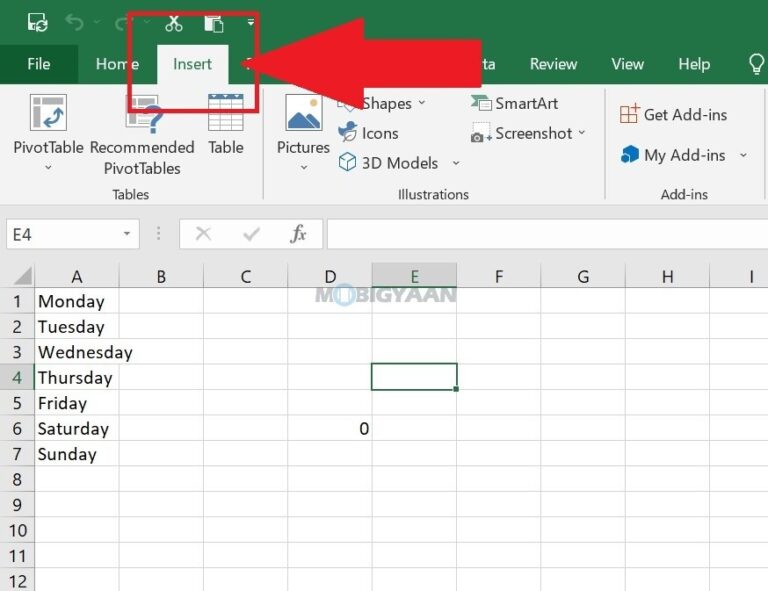Select cell A3 containing Wednesday
This screenshot has height=591, width=768.
point(77,352)
